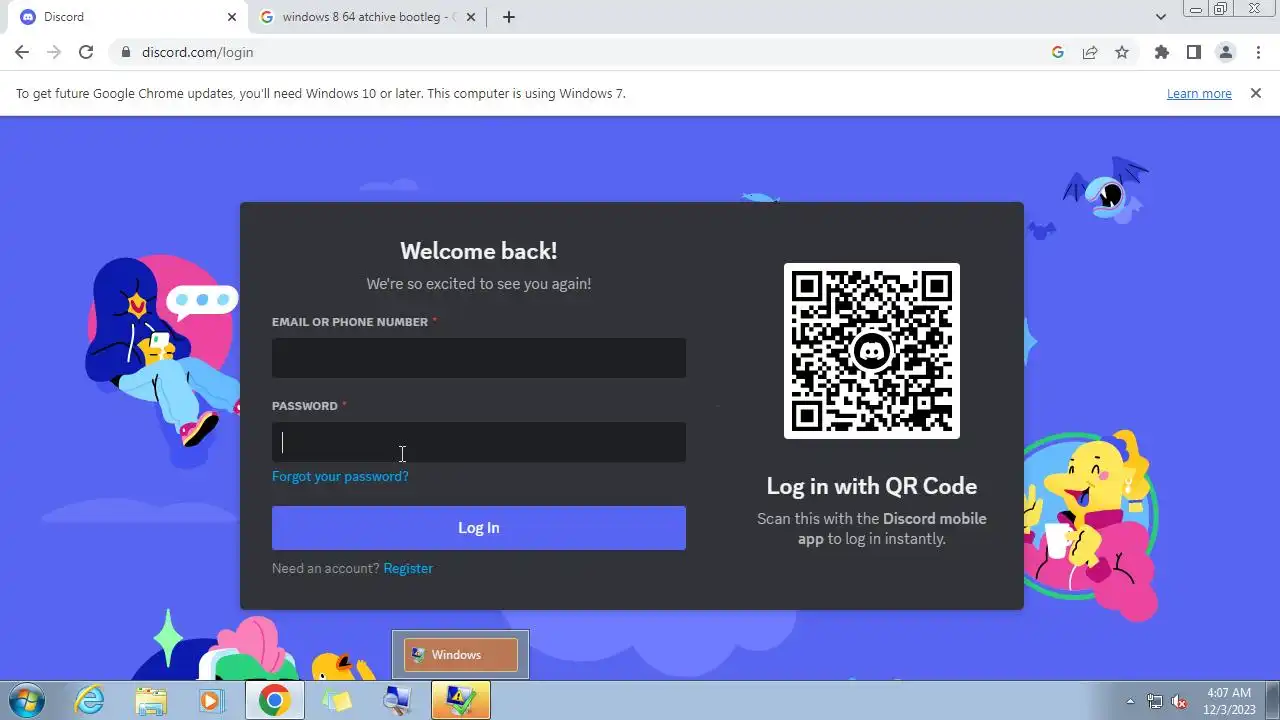The width and height of the screenshot is (1280, 720).
Task: Click the Google icon in address bar
Action: point(1057,52)
